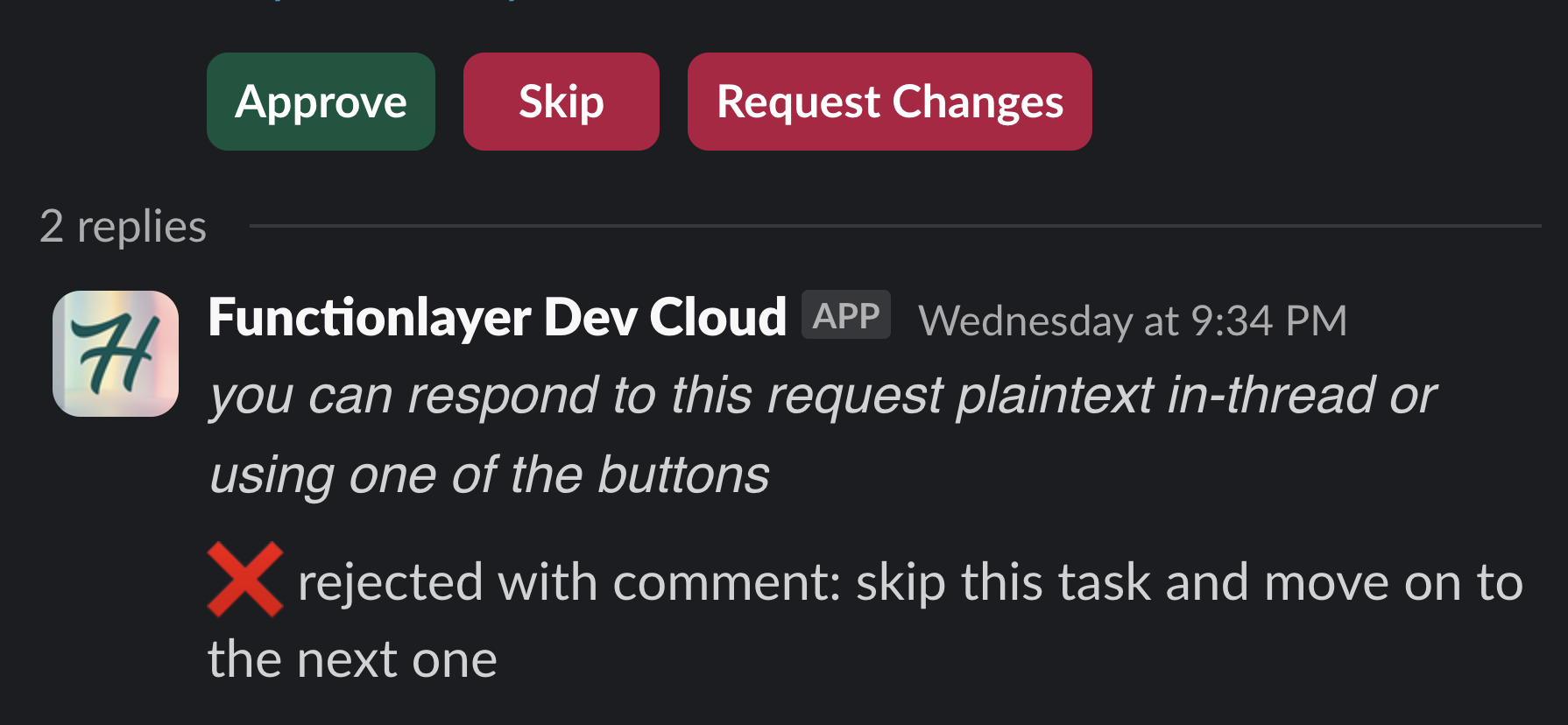Image resolution: width=1568 pixels, height=725 pixels.
Task: Click the Functionlayer Dev Cloud sender name
Action: pos(497,317)
